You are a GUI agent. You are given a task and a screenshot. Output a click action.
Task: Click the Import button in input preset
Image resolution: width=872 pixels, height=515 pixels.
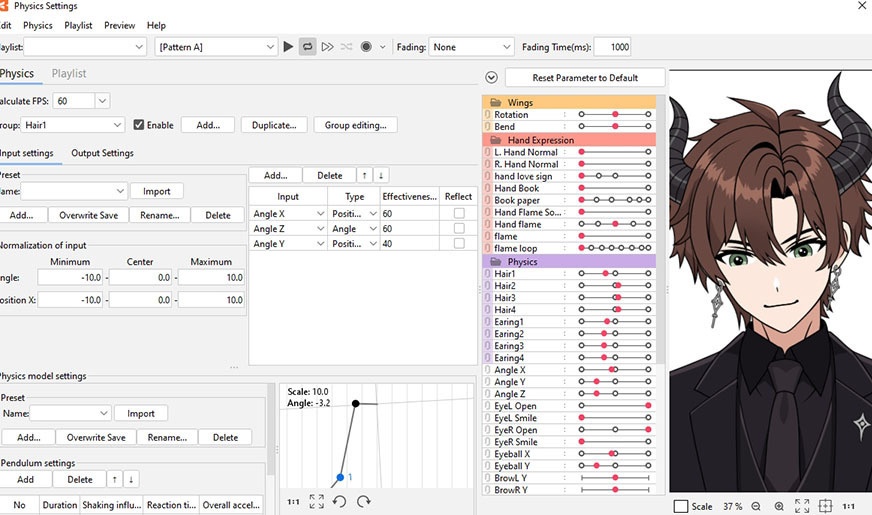click(157, 191)
